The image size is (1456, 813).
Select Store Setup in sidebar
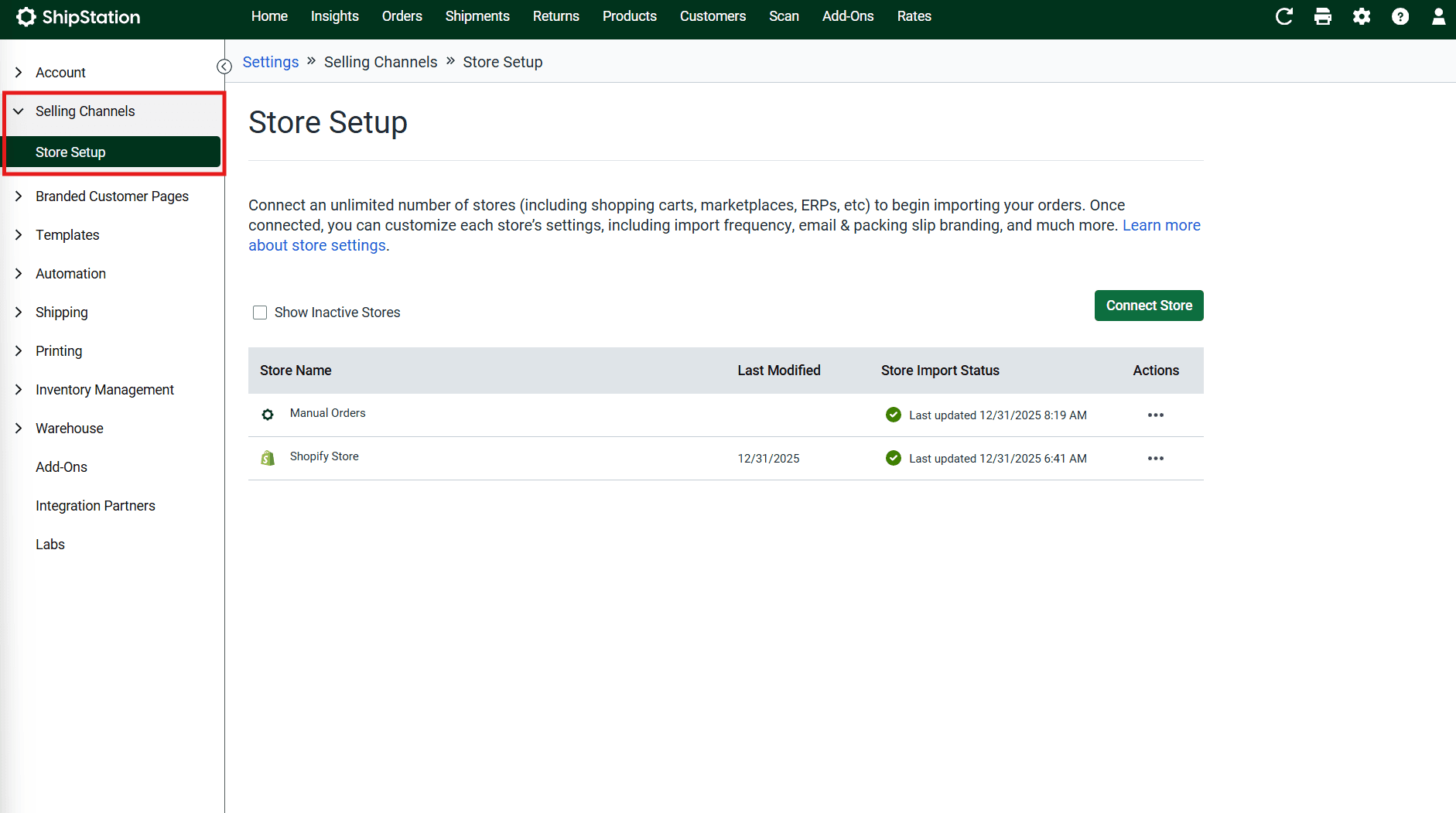(113, 152)
